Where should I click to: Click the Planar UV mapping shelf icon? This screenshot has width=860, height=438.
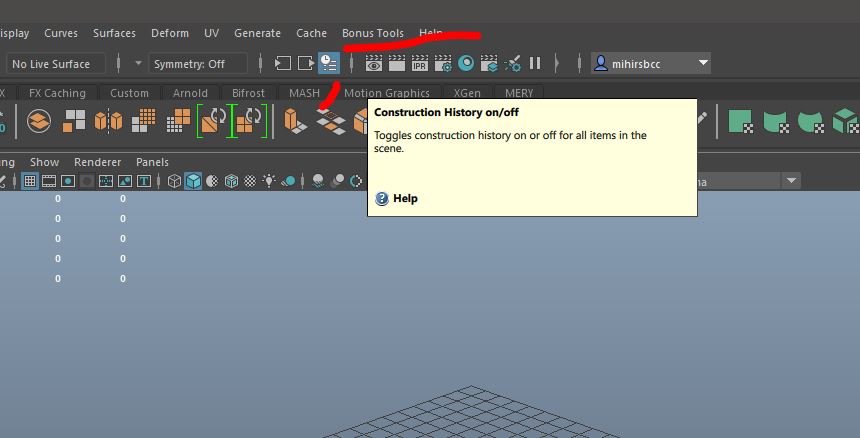(x=740, y=121)
